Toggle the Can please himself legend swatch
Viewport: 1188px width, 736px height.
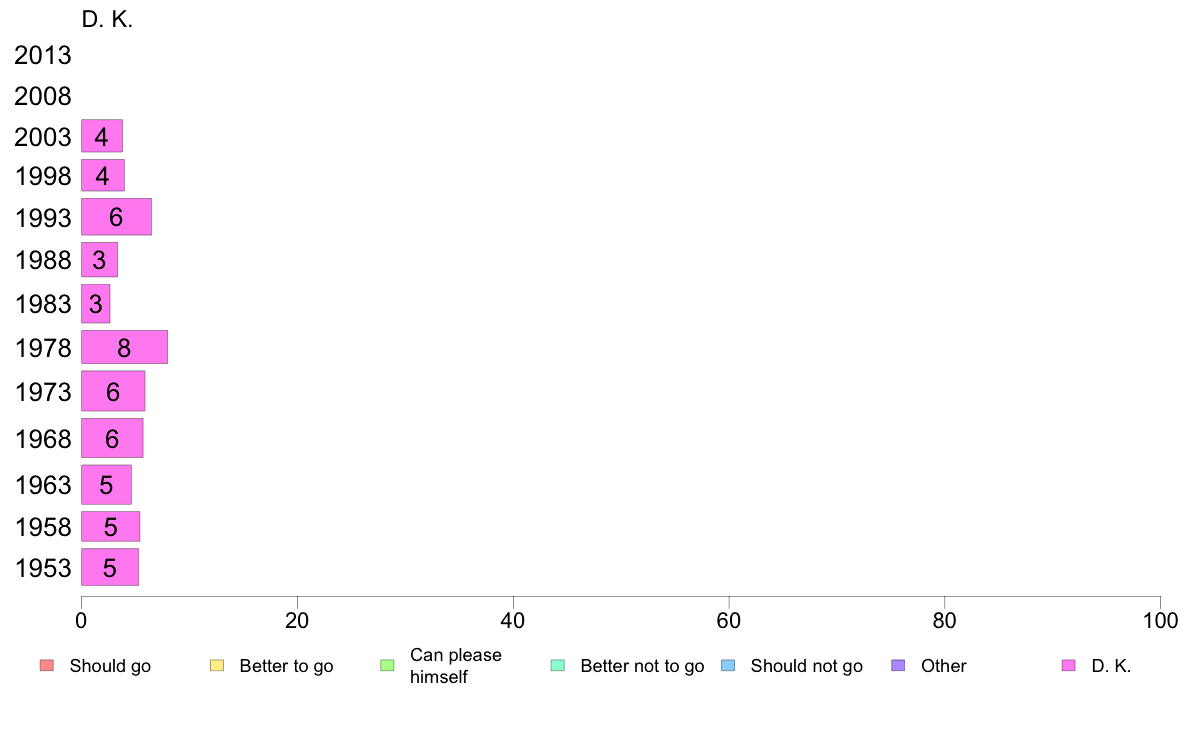[387, 666]
